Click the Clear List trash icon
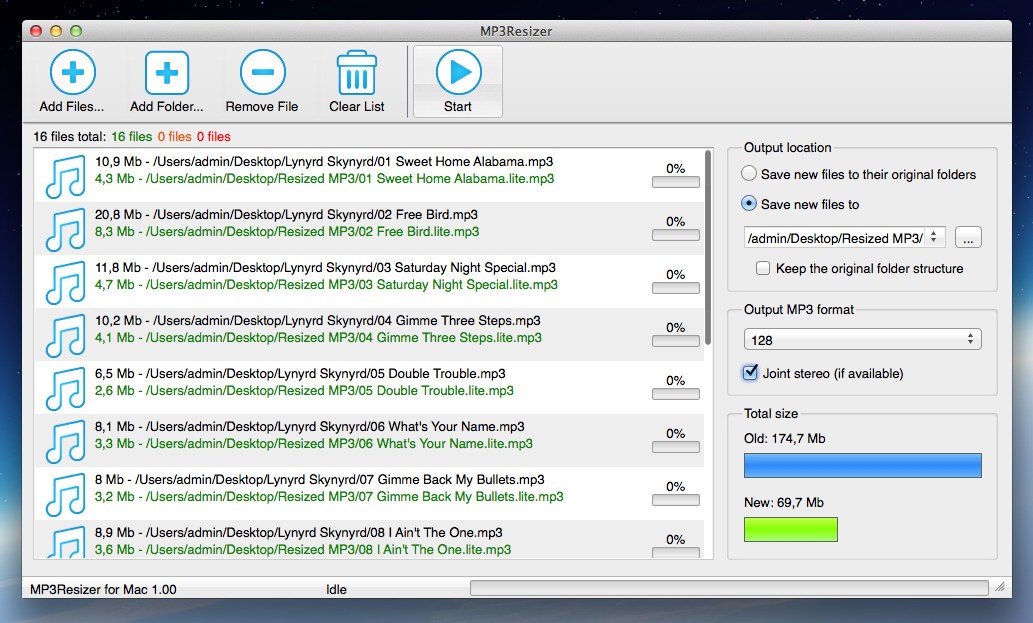The image size is (1033, 623). [357, 73]
